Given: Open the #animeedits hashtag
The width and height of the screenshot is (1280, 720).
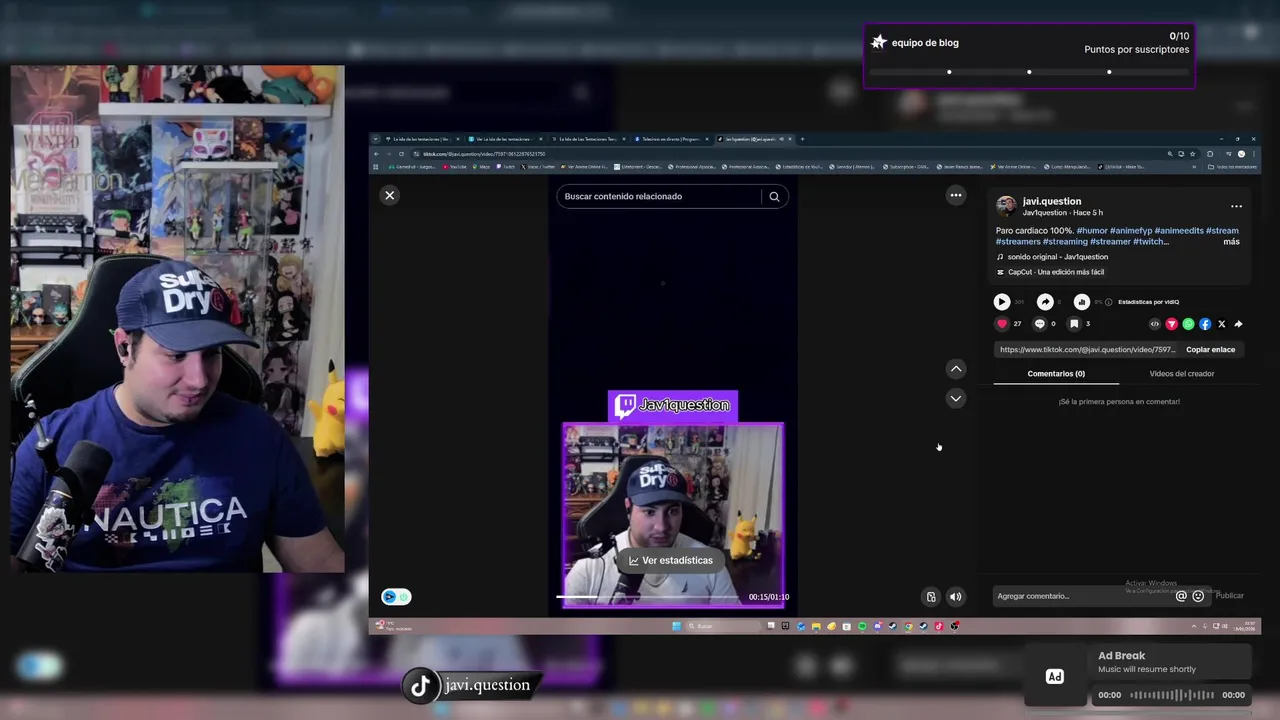Looking at the screenshot, I should point(1179,231).
